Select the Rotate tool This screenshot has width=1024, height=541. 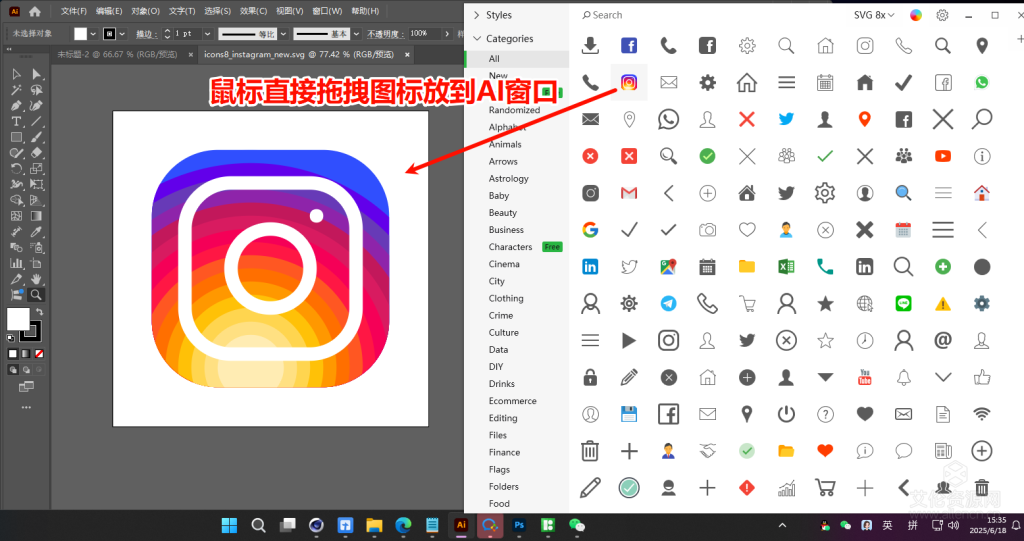coord(16,169)
